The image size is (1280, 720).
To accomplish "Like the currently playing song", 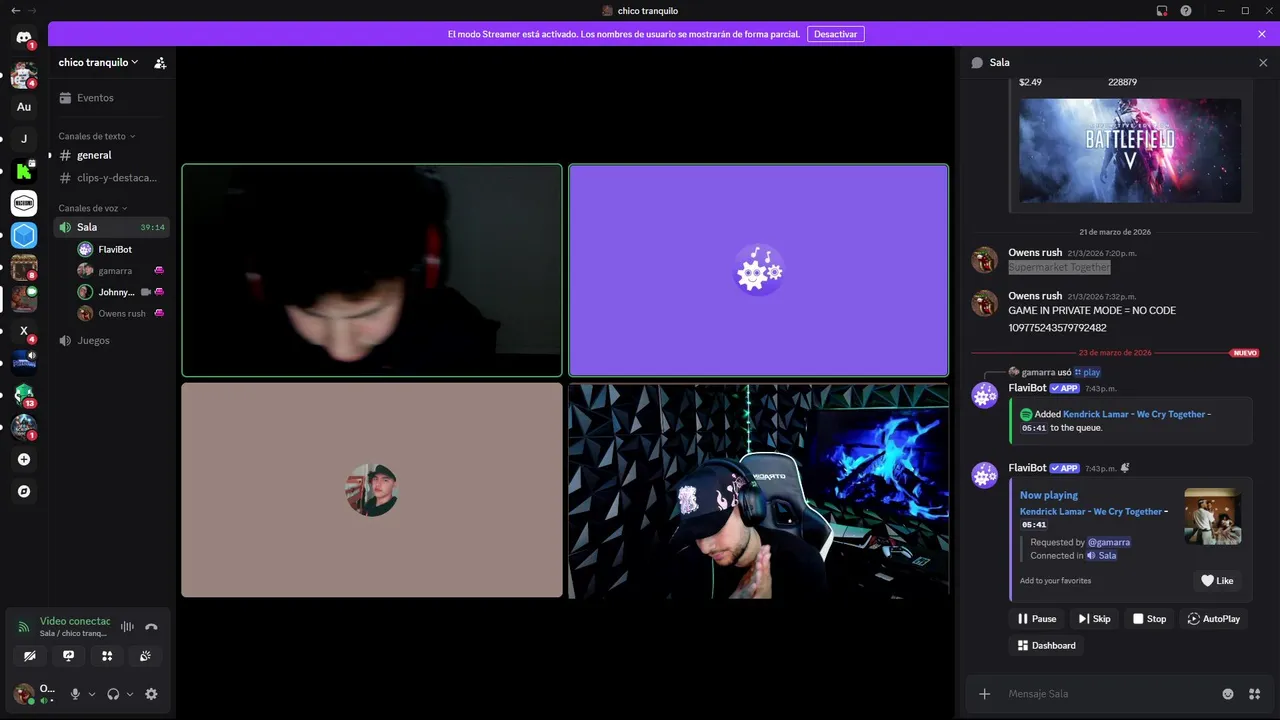I will click(x=1217, y=580).
